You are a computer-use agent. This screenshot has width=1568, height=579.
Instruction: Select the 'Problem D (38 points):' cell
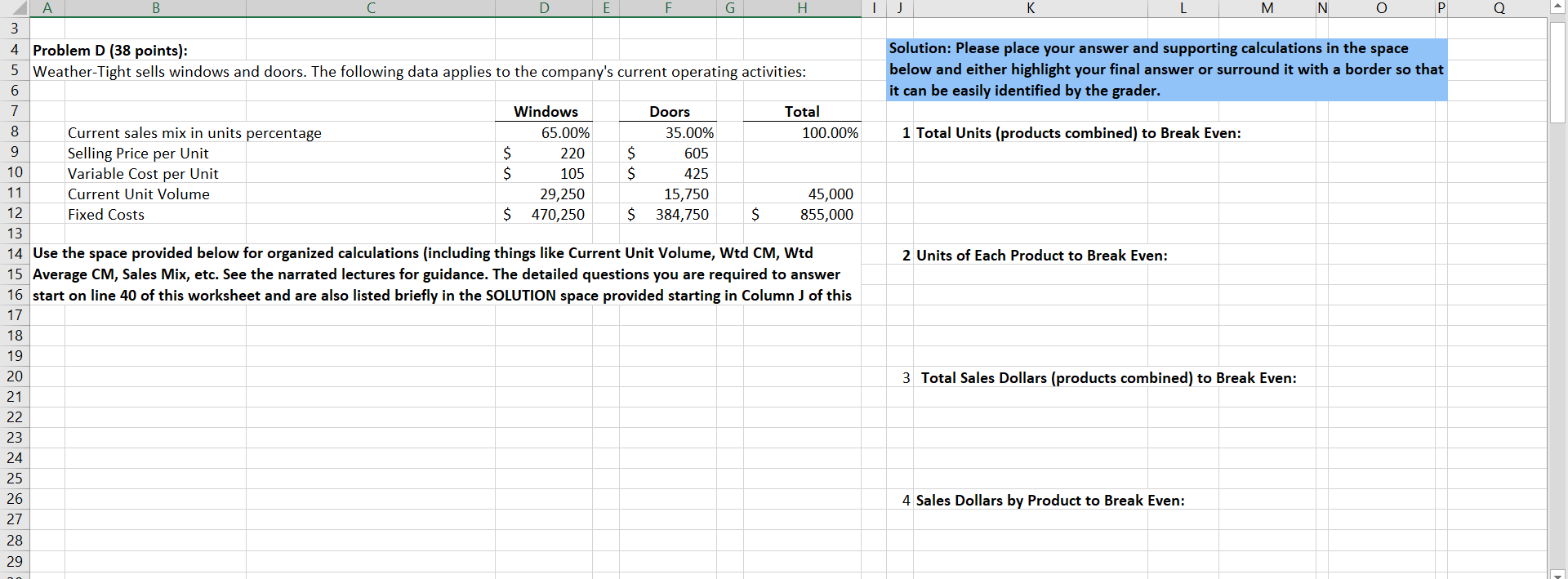tap(110, 50)
